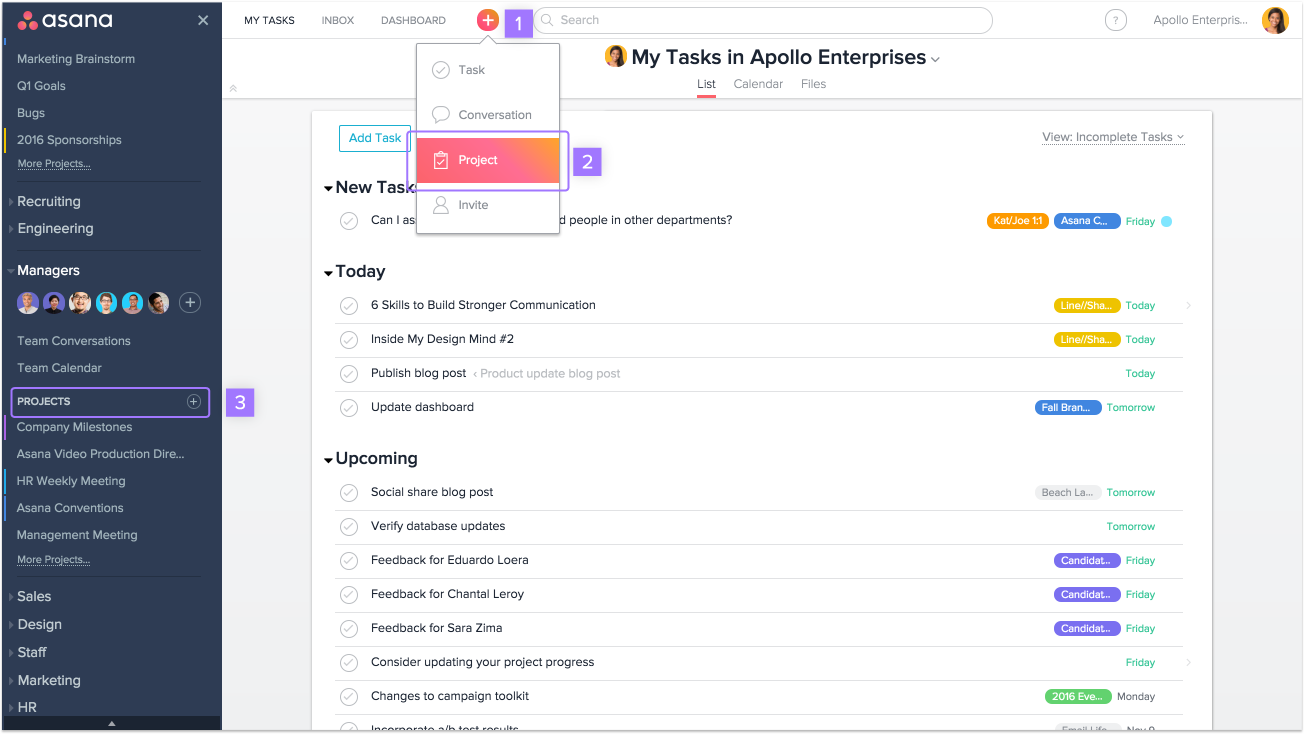Click the blue Fall Bran... tag
1304x734 pixels.
point(1068,408)
